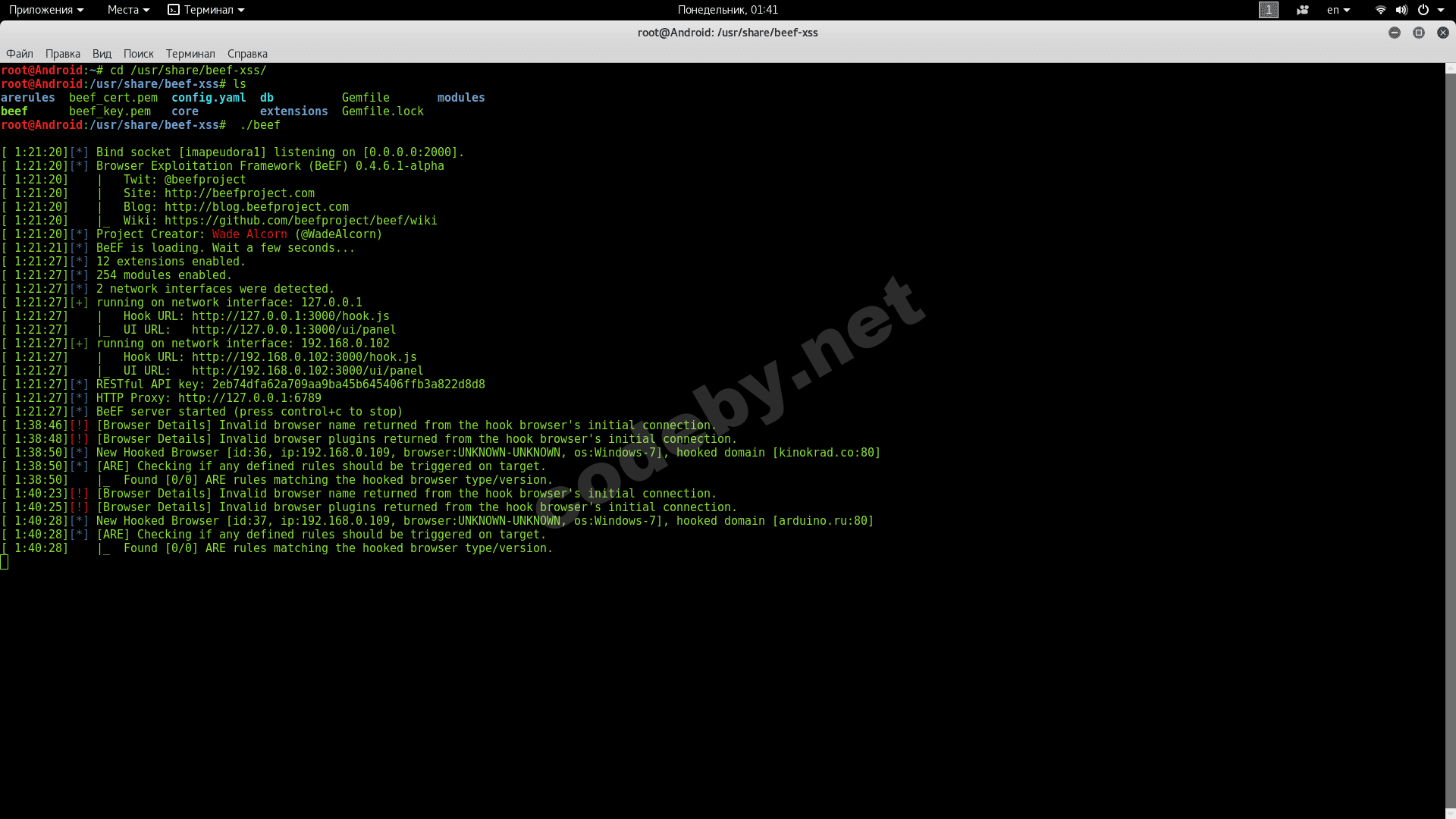Click the Wi-Fi network icon
The width and height of the screenshot is (1456, 819).
click(x=1380, y=10)
